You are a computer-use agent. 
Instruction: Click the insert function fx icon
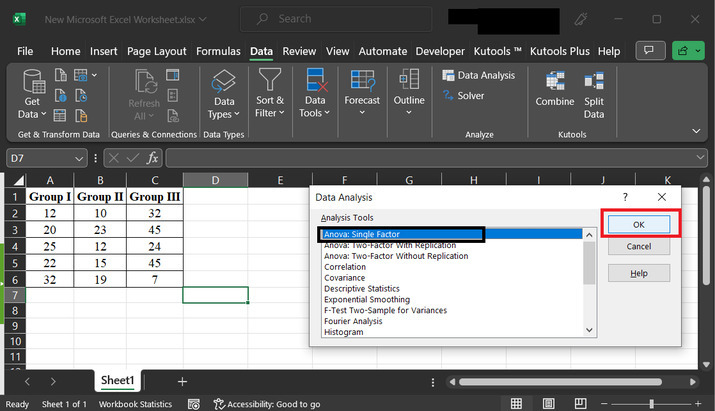(153, 158)
